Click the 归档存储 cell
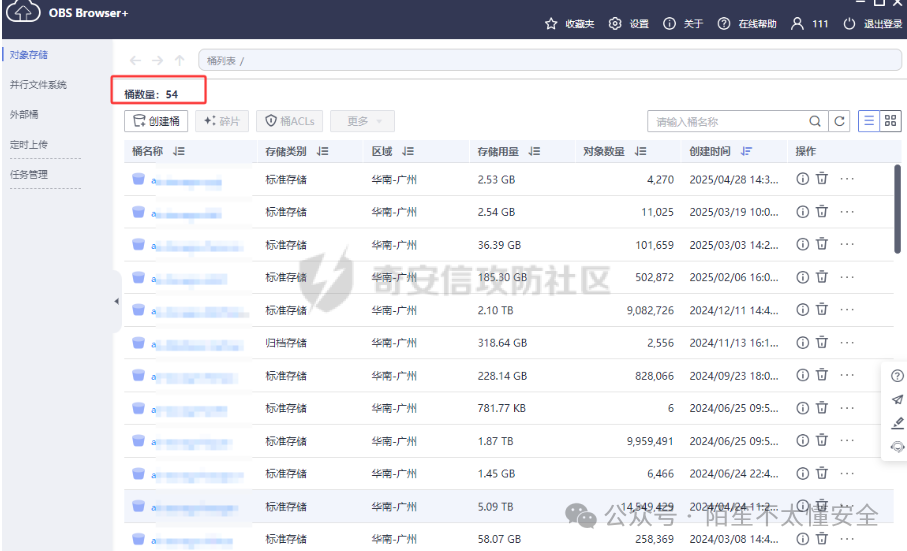This screenshot has height=551, width=907. click(286, 343)
